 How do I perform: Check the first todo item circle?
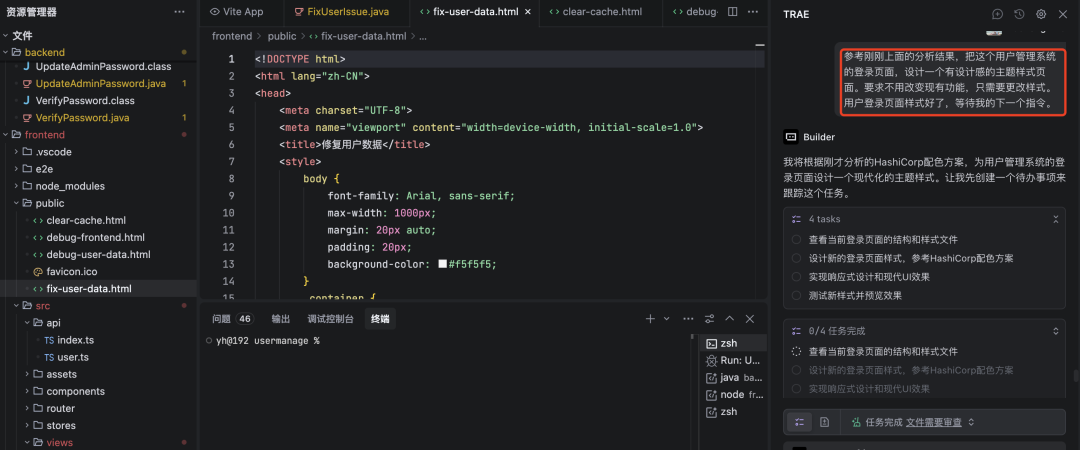[796, 240]
